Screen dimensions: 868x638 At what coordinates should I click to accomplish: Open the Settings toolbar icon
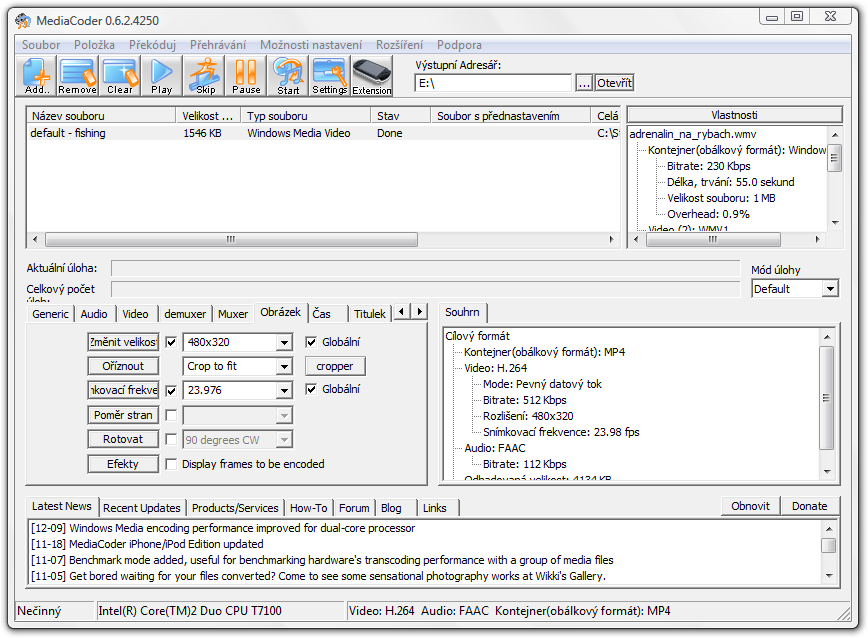330,76
